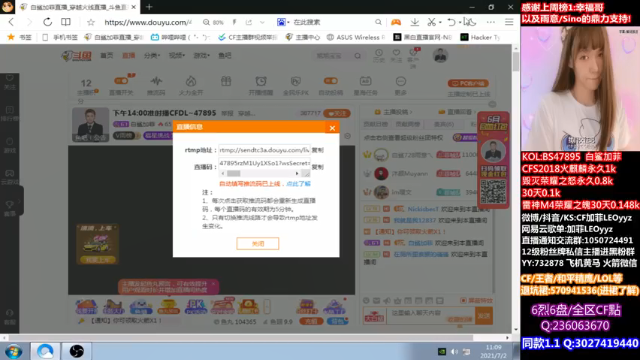Click the 80% zoom indicator
This screenshot has width=640, height=360.
(x=213, y=22)
